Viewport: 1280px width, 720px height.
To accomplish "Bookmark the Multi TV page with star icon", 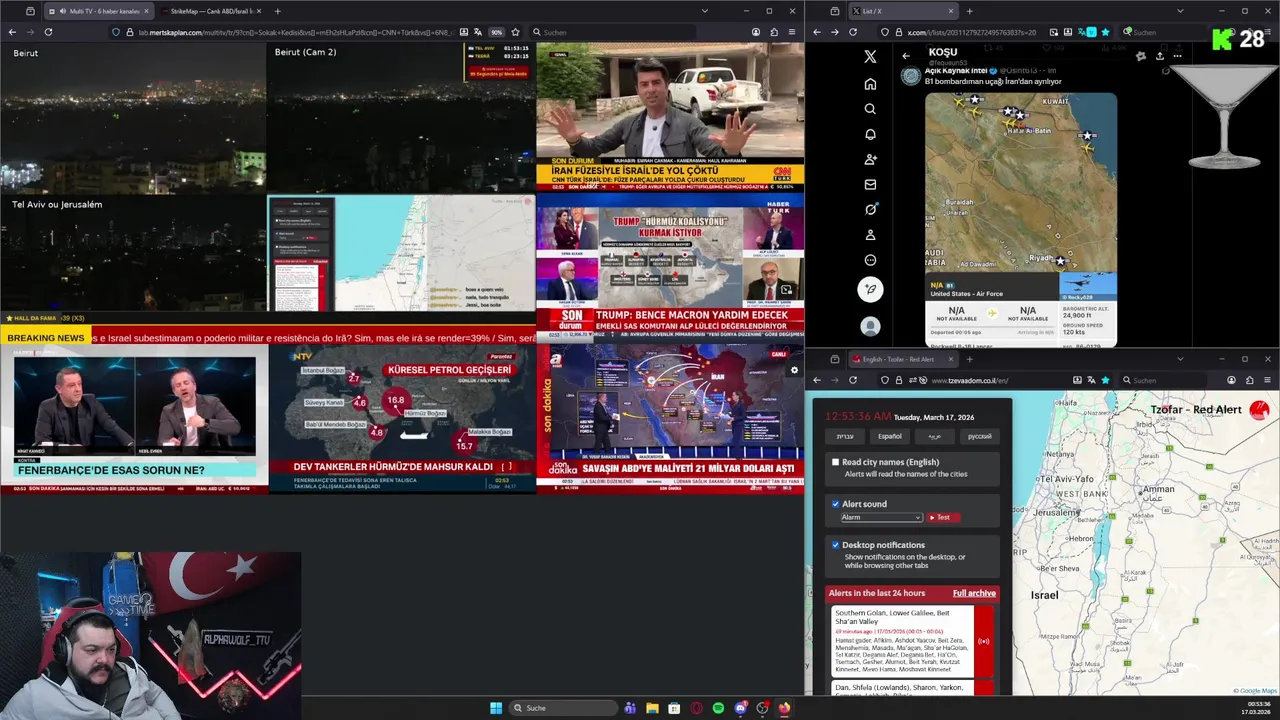I will click(x=513, y=32).
